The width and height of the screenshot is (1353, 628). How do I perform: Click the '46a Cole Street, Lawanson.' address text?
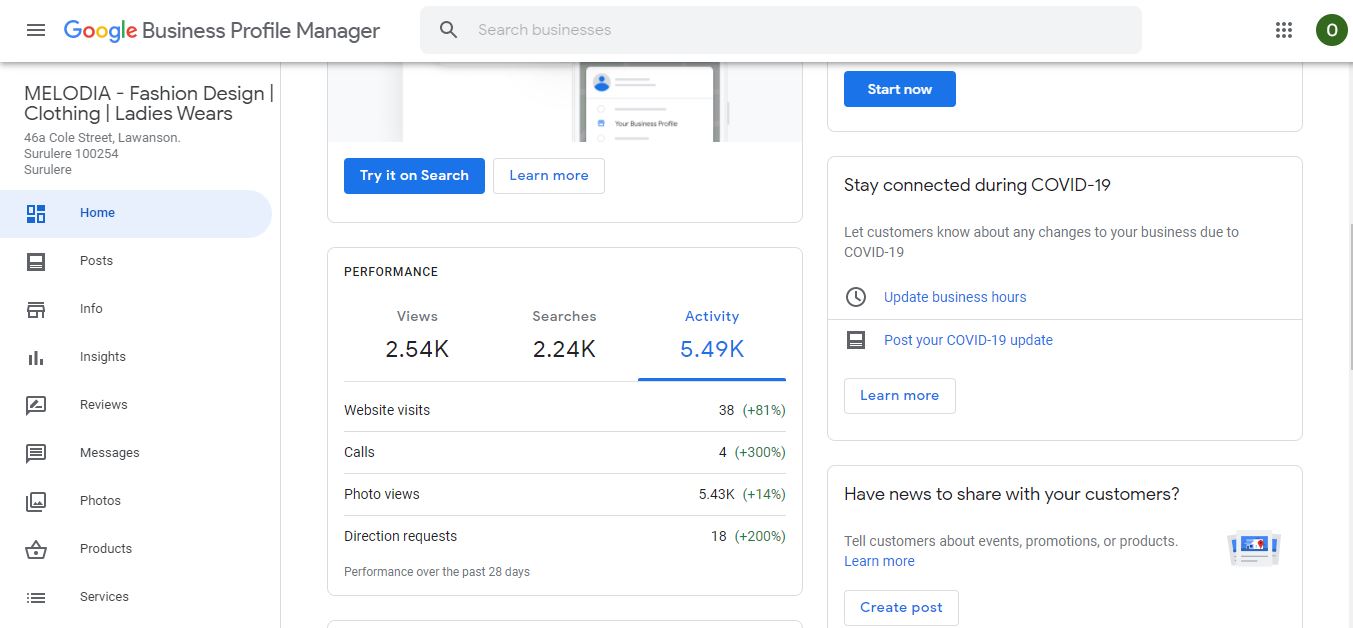[x=102, y=138]
